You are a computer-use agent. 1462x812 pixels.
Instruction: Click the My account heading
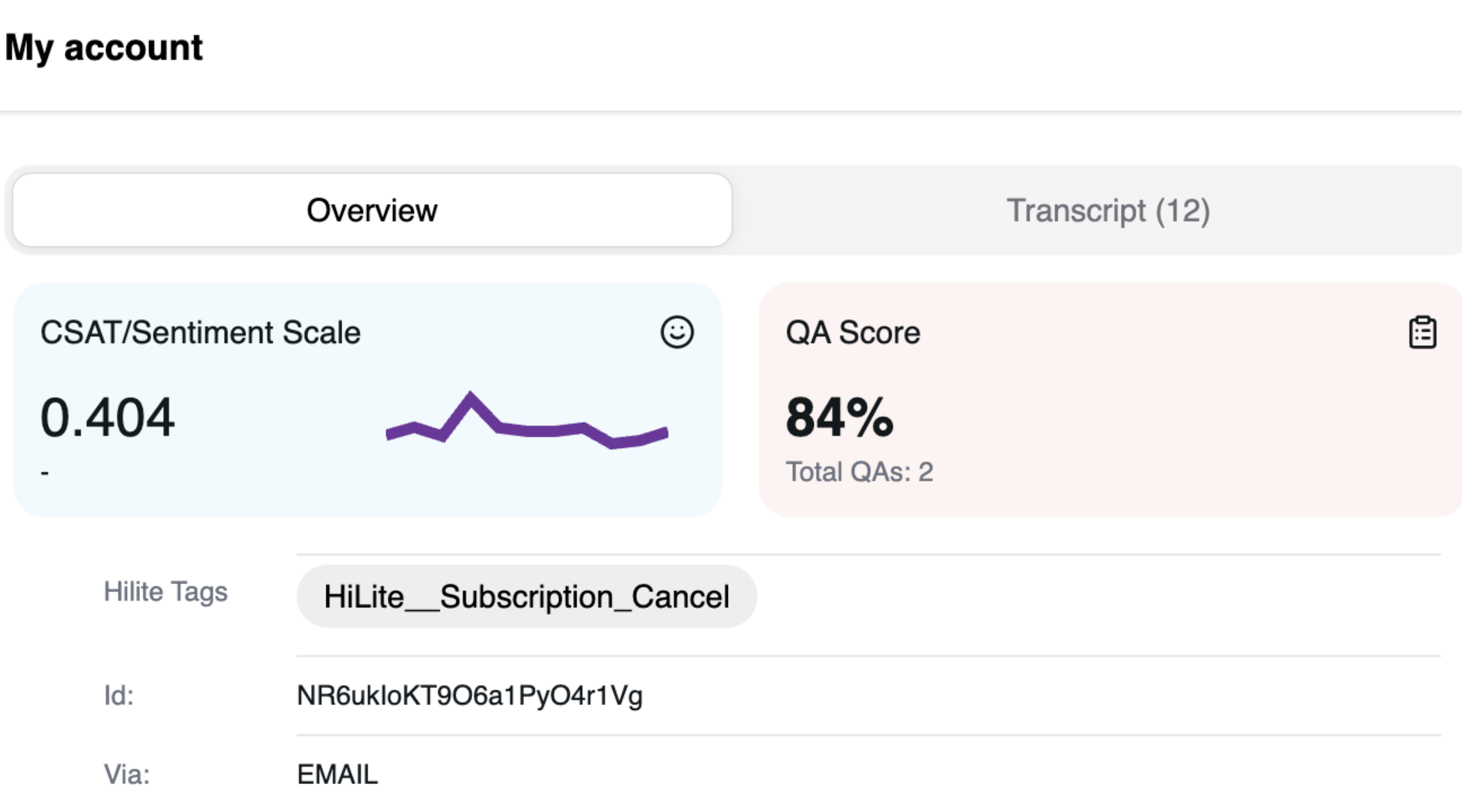(x=104, y=47)
